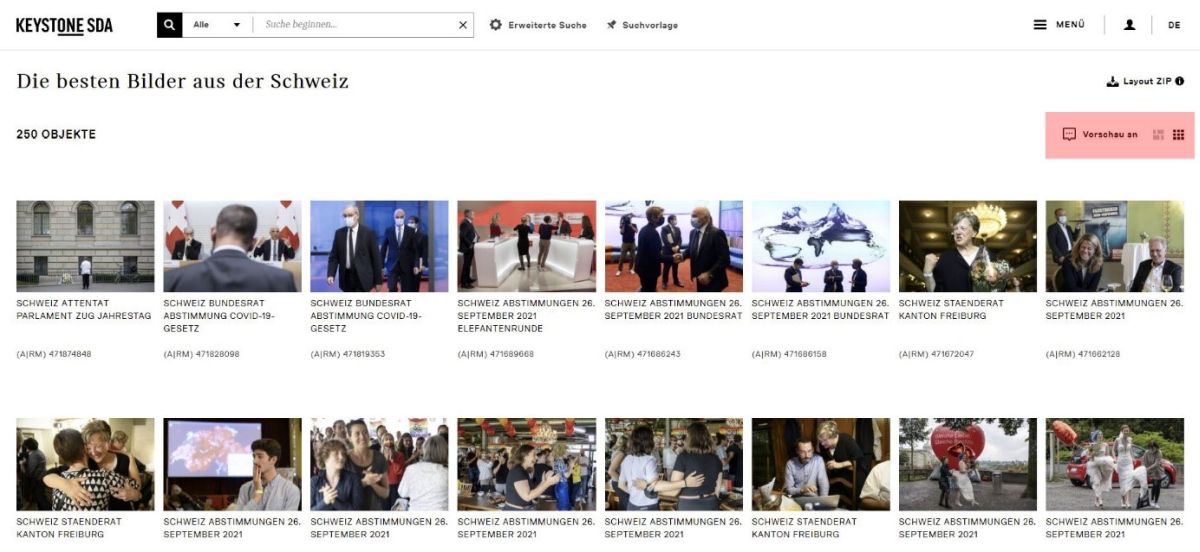Open Erweiterte Suche gear settings
The image size is (1200, 552).
496,25
